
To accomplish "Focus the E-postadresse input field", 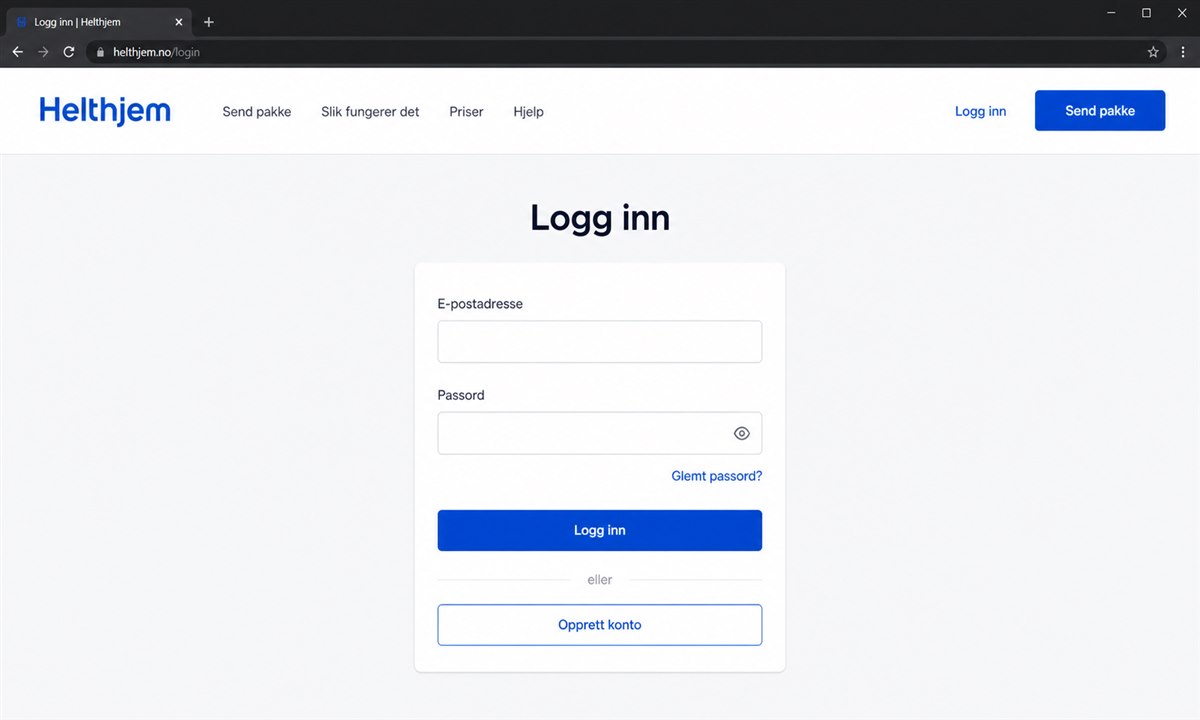I will pyautogui.click(x=600, y=342).
